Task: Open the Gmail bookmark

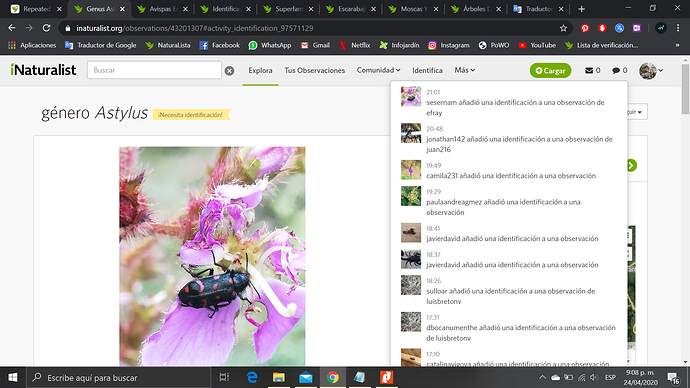Action: 315,45
